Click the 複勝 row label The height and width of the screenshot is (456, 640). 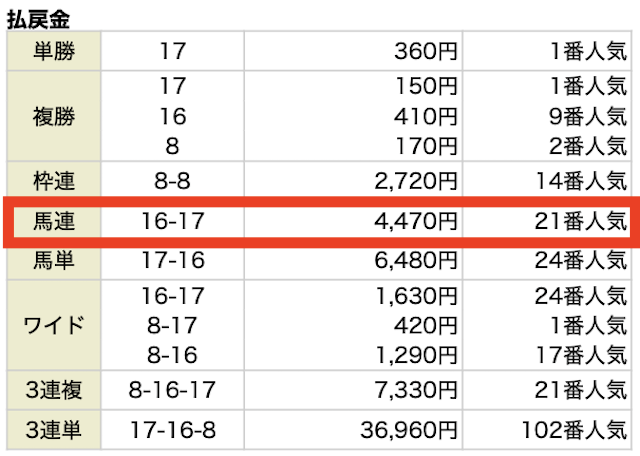pos(55,115)
